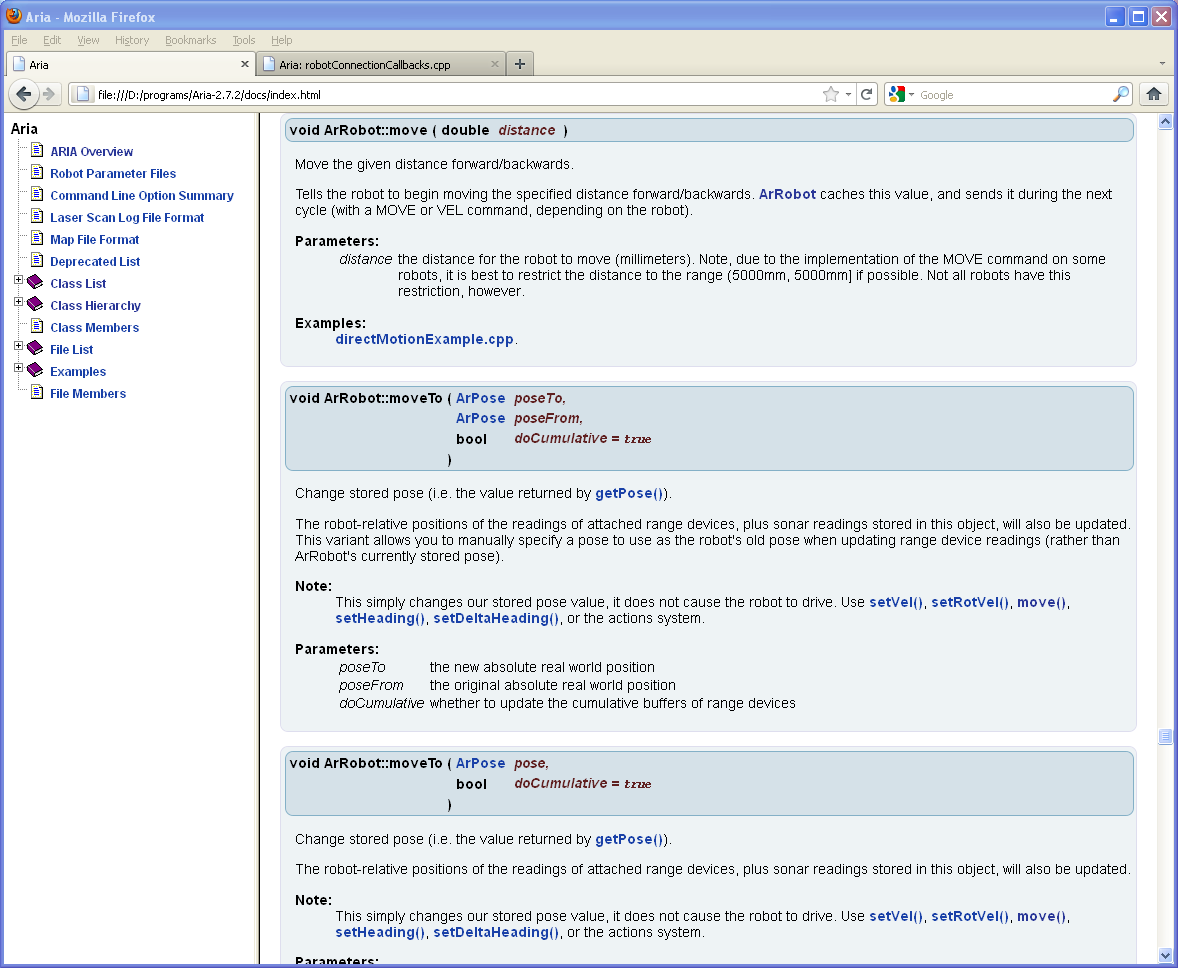Open the Robot Parameter Files link
1178x968 pixels.
tap(112, 174)
